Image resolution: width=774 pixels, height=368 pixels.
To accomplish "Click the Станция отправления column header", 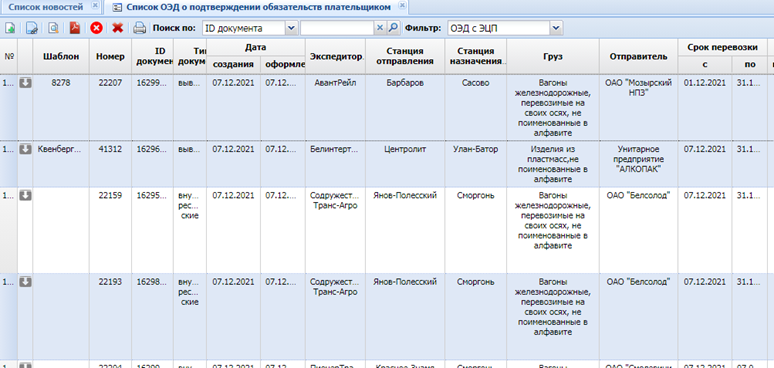I will 405,56.
